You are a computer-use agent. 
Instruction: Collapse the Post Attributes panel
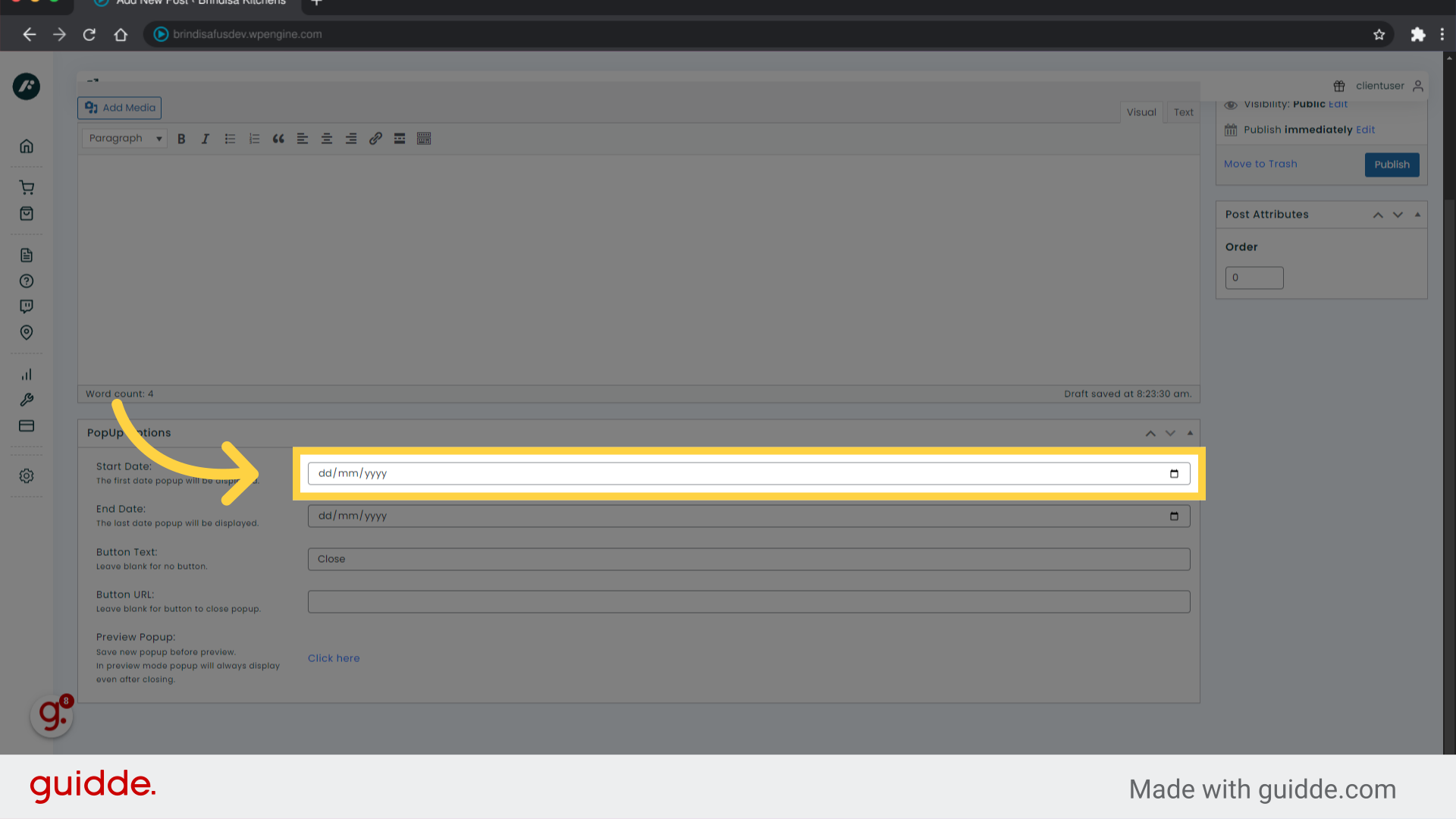pos(1417,215)
